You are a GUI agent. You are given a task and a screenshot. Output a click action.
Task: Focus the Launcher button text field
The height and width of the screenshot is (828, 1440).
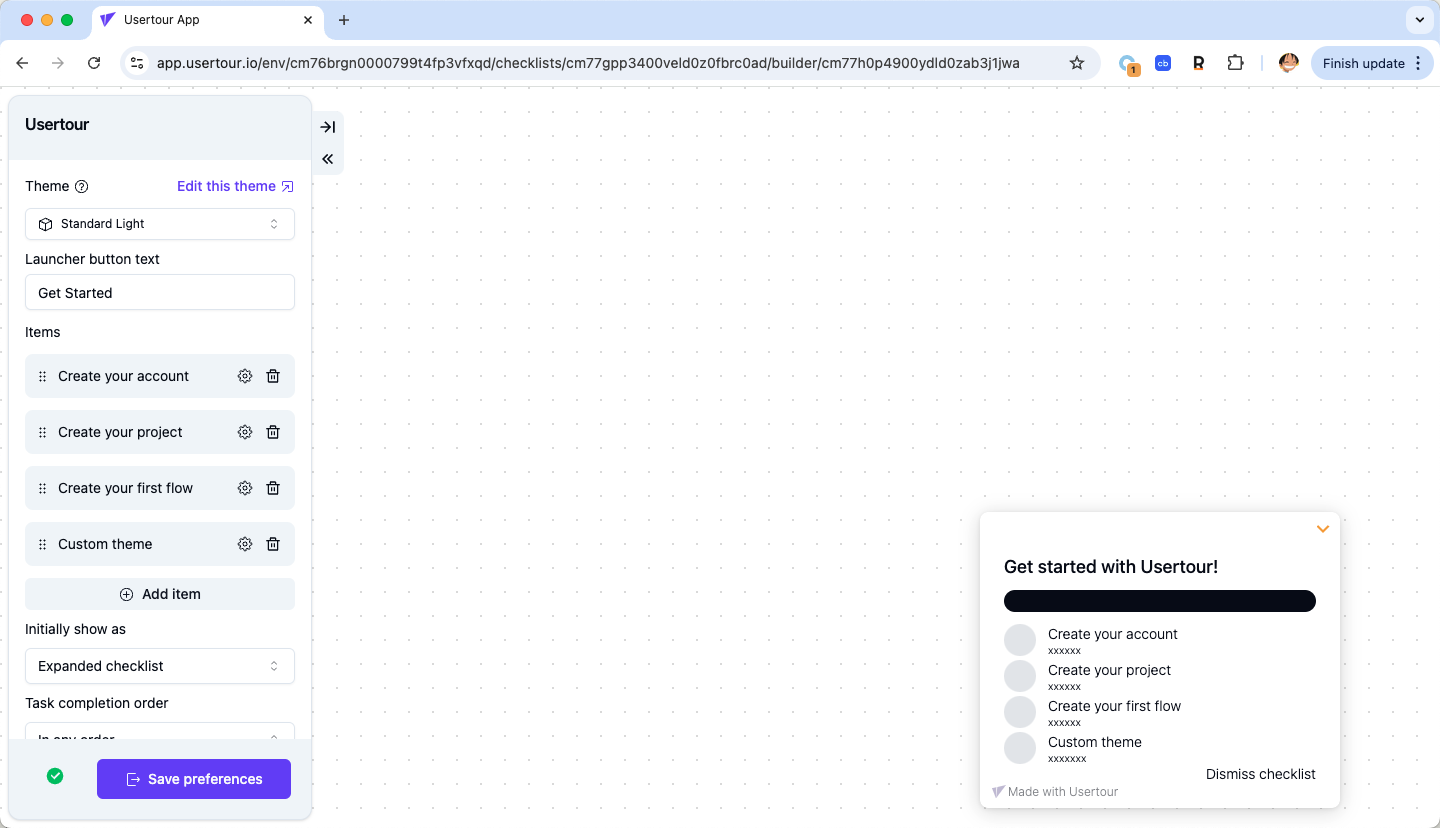160,292
